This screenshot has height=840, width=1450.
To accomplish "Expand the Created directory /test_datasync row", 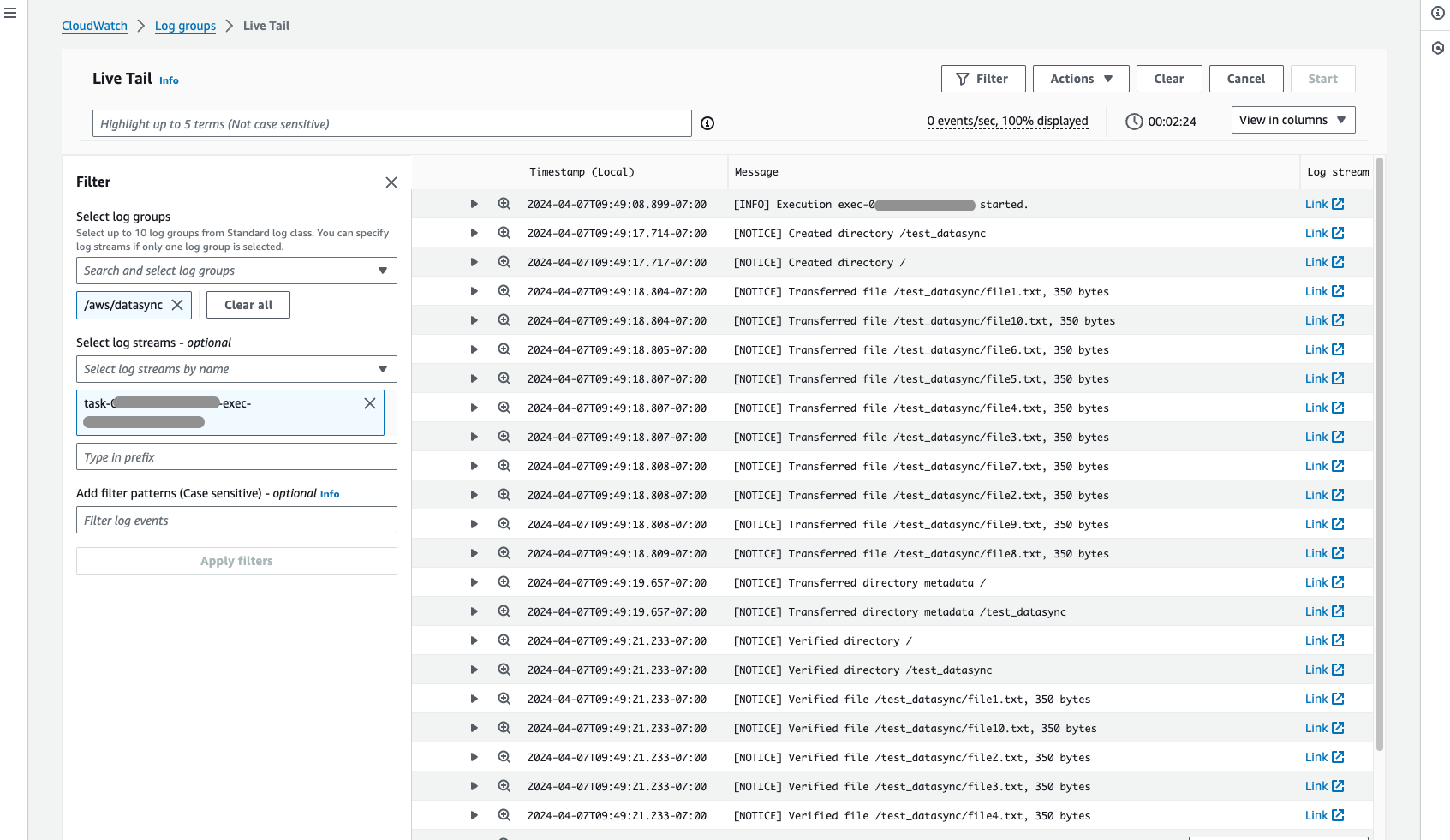I will (474, 233).
